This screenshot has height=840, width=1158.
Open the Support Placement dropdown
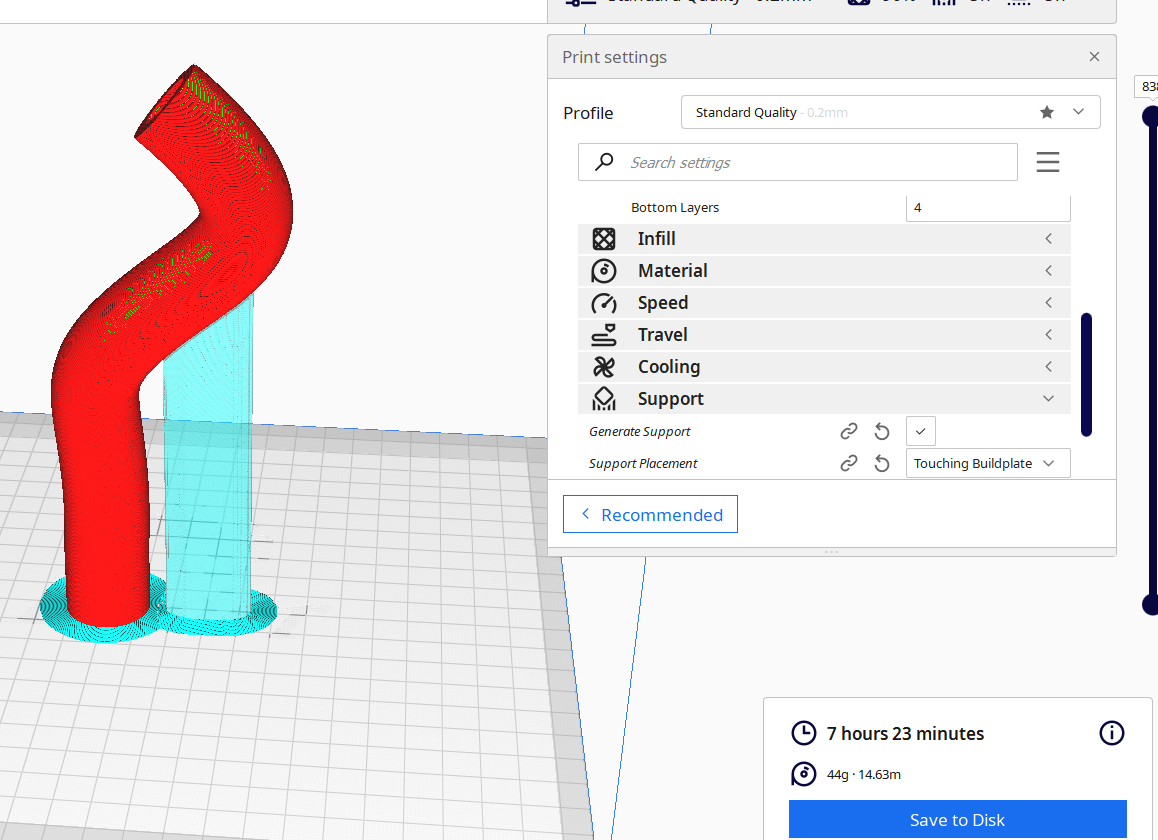coord(987,463)
